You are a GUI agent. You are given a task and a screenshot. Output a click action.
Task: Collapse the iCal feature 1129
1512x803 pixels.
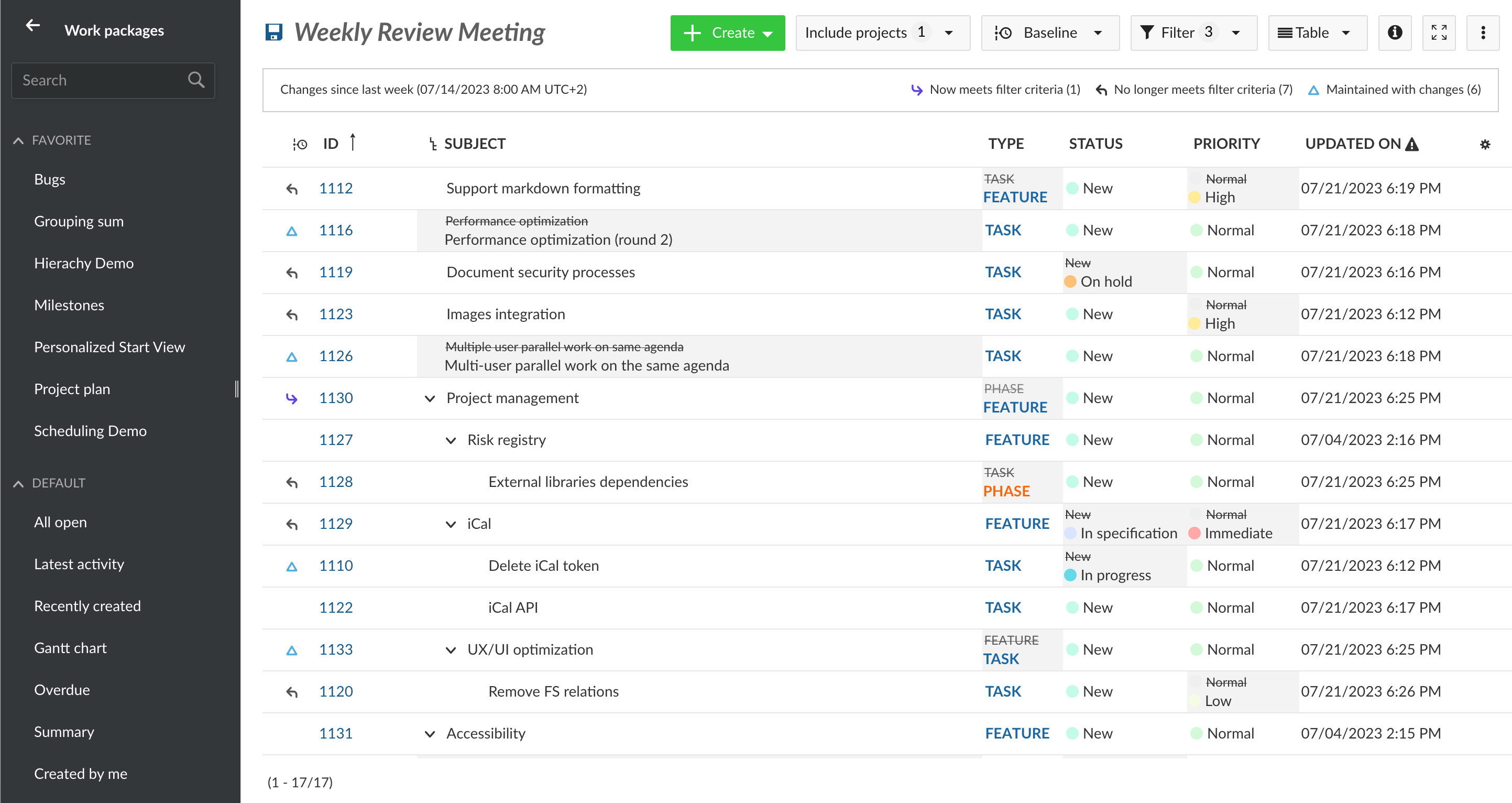tap(450, 524)
